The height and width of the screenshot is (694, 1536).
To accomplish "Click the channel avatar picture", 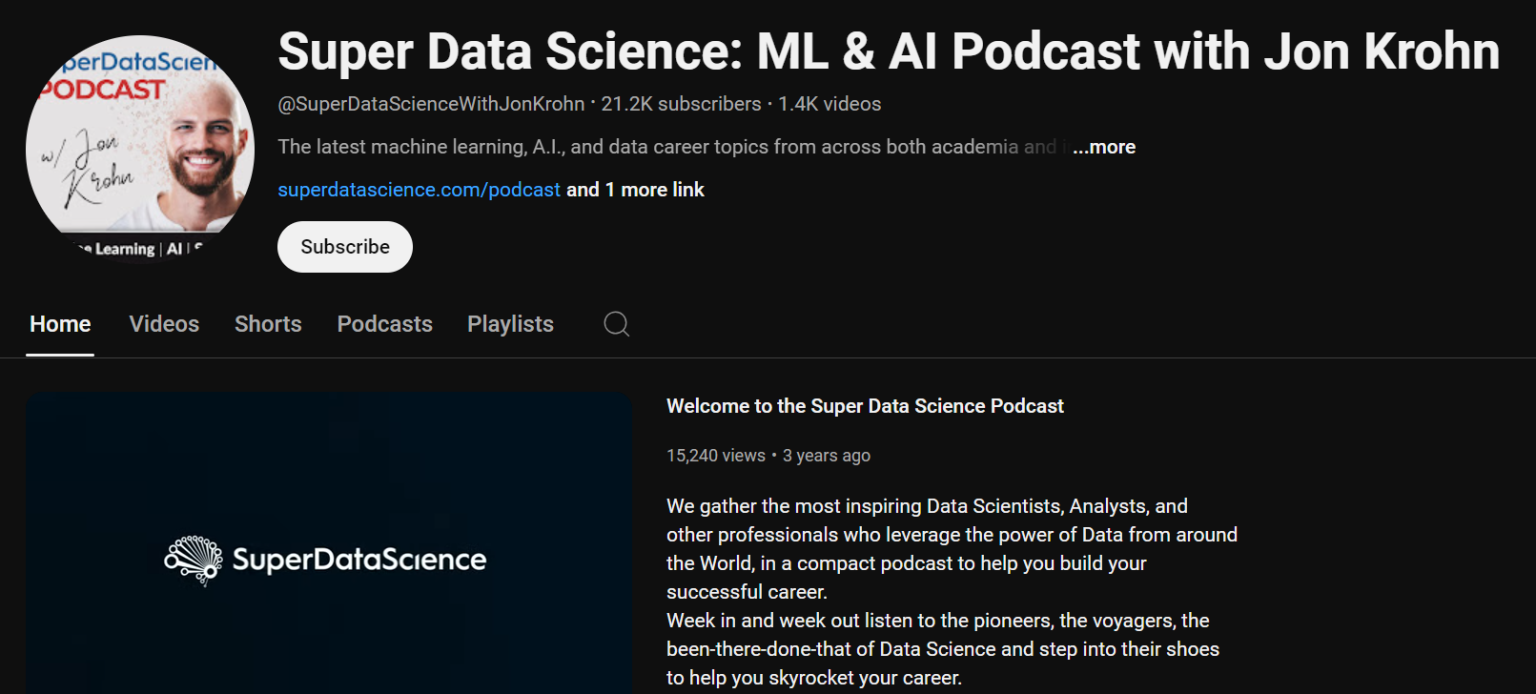I will click(x=140, y=145).
